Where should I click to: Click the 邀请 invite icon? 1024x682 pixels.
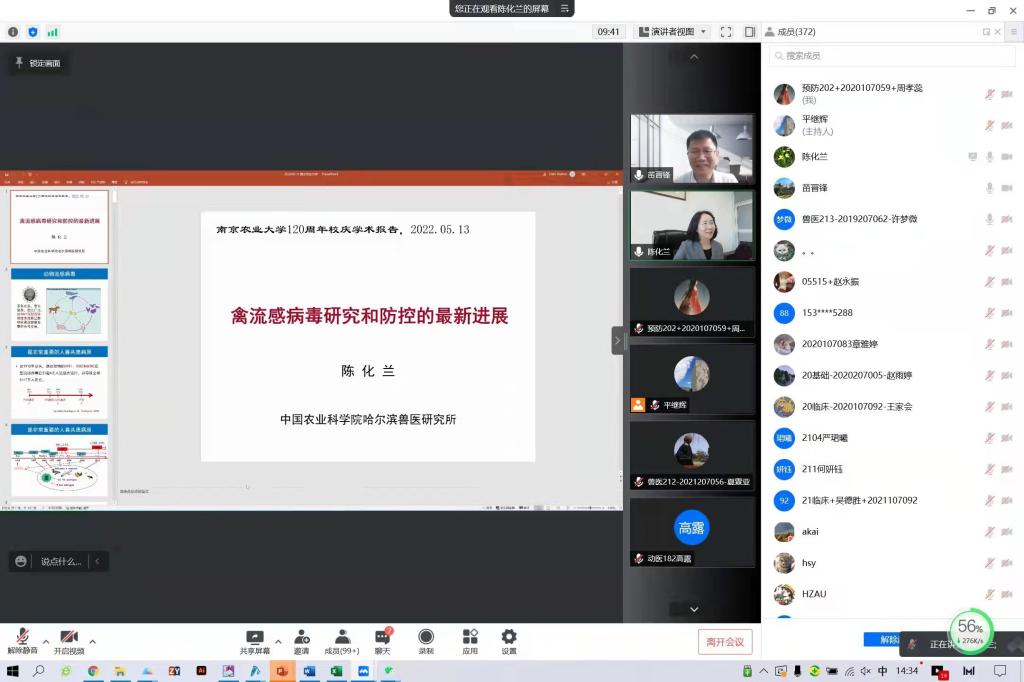pyautogui.click(x=301, y=640)
